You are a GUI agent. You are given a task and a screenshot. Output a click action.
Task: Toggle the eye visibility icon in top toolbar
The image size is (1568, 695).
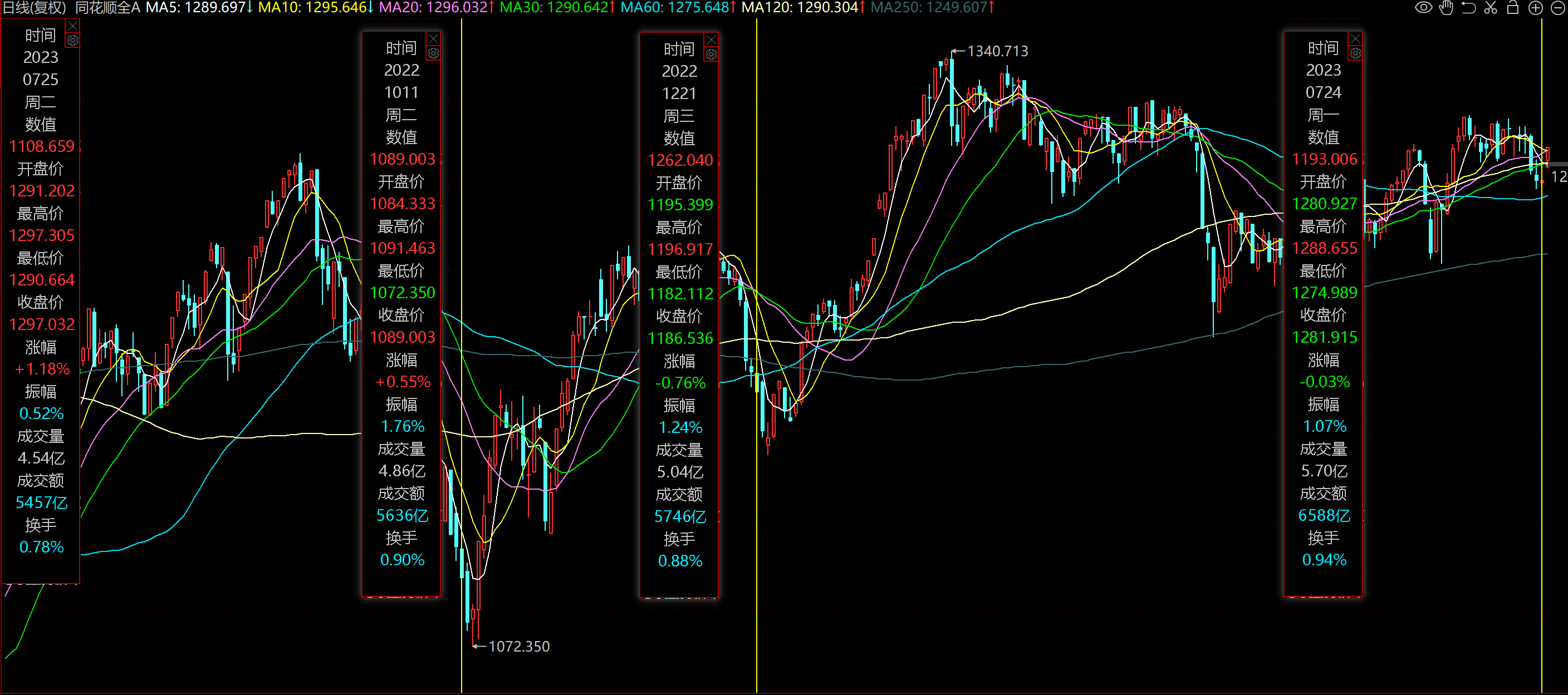pos(1423,8)
